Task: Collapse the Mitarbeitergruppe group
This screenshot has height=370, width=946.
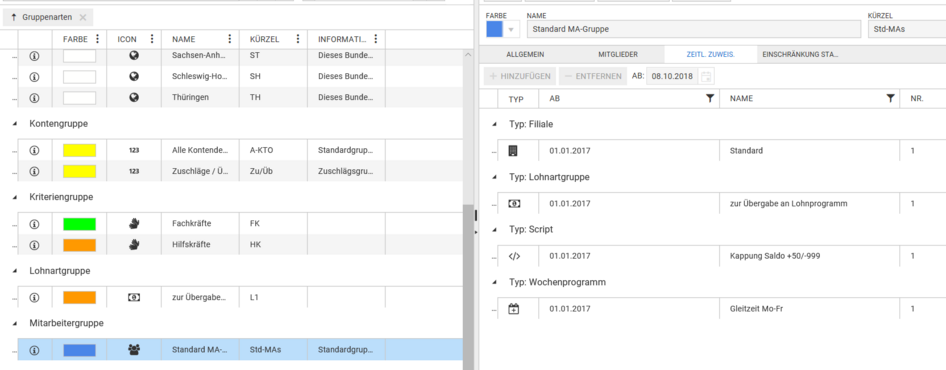Action: point(14,324)
